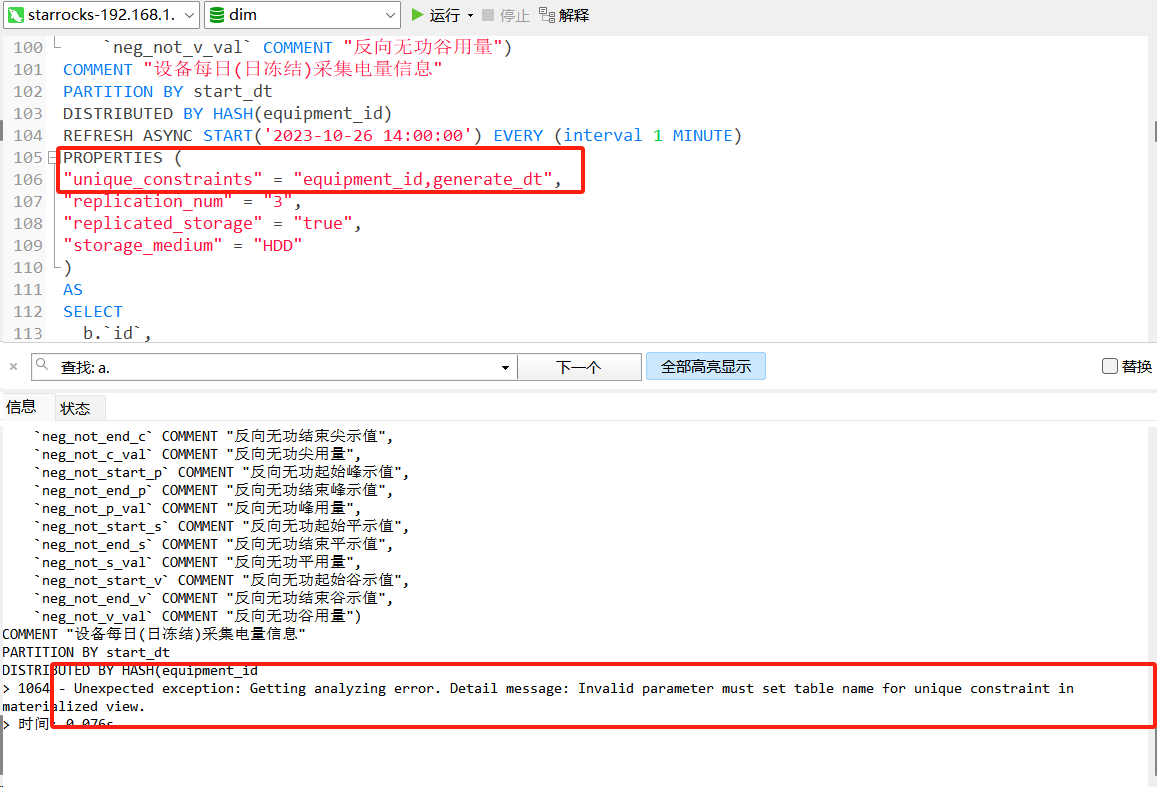Switch to the 状态 (Status) tab
This screenshot has width=1157, height=787.
click(x=75, y=408)
